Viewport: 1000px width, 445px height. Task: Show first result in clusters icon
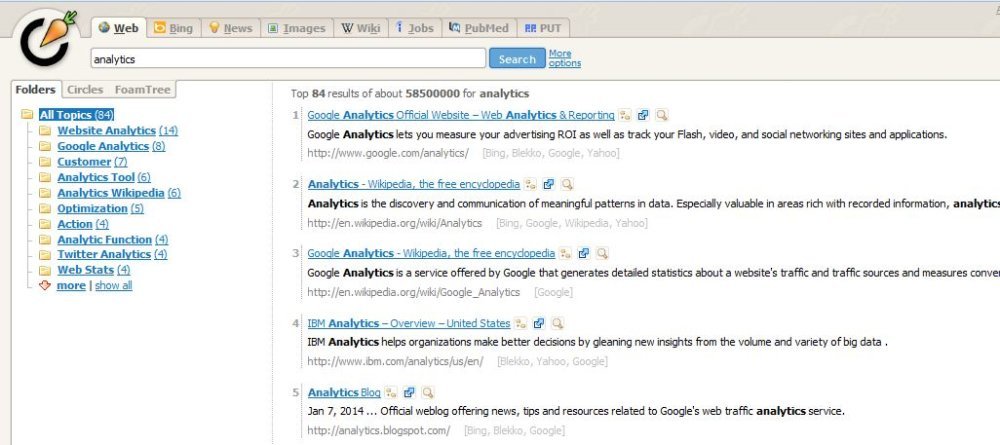[x=625, y=115]
